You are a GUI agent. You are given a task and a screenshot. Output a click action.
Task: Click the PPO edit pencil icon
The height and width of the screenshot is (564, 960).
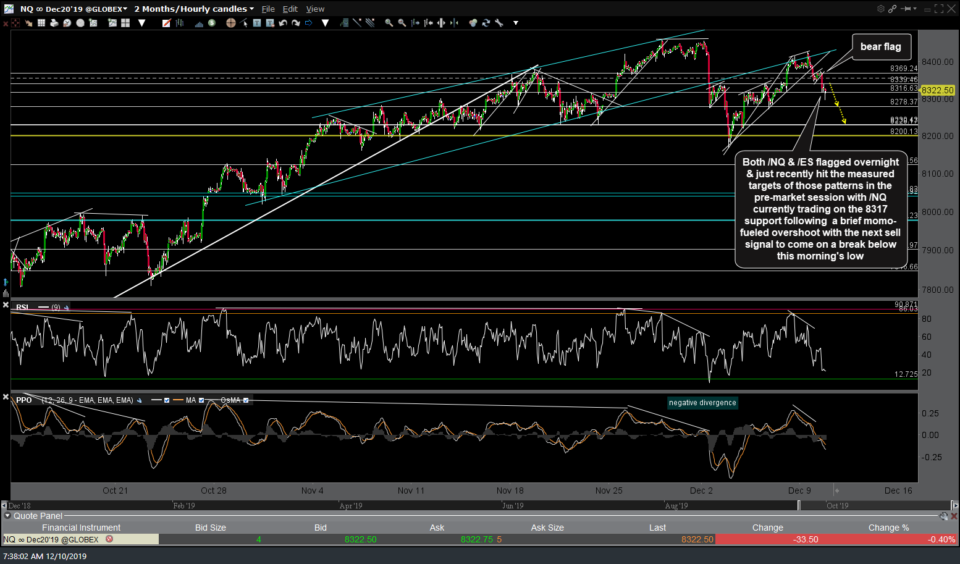pyautogui.click(x=140, y=400)
